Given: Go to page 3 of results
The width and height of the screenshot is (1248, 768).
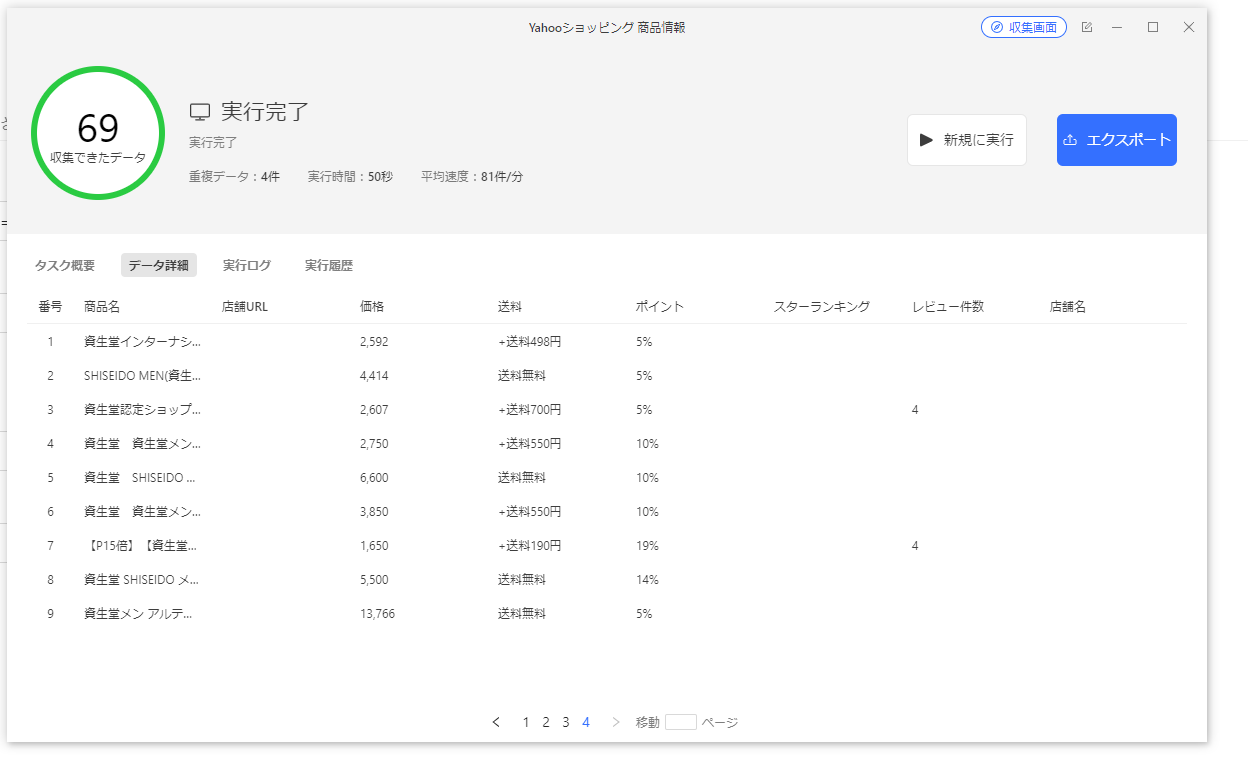Looking at the screenshot, I should click(565, 722).
